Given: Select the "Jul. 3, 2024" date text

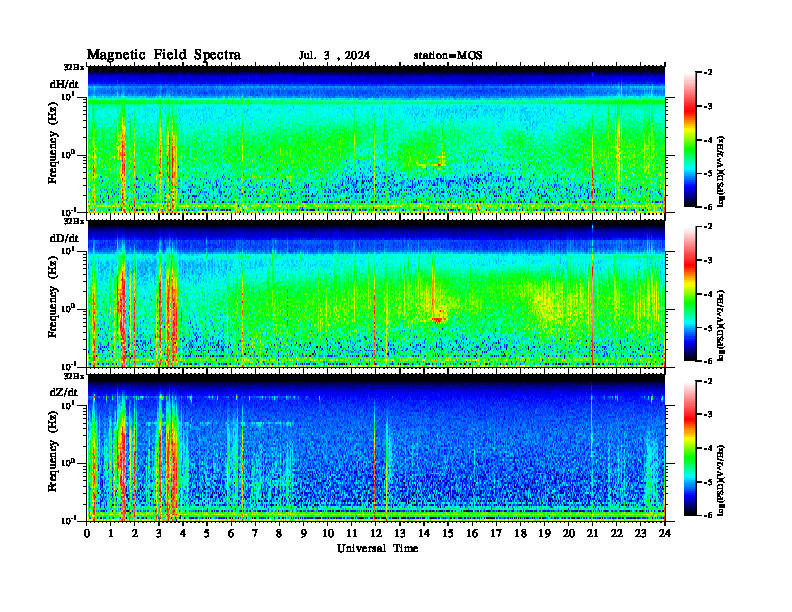Looking at the screenshot, I should [334, 56].
